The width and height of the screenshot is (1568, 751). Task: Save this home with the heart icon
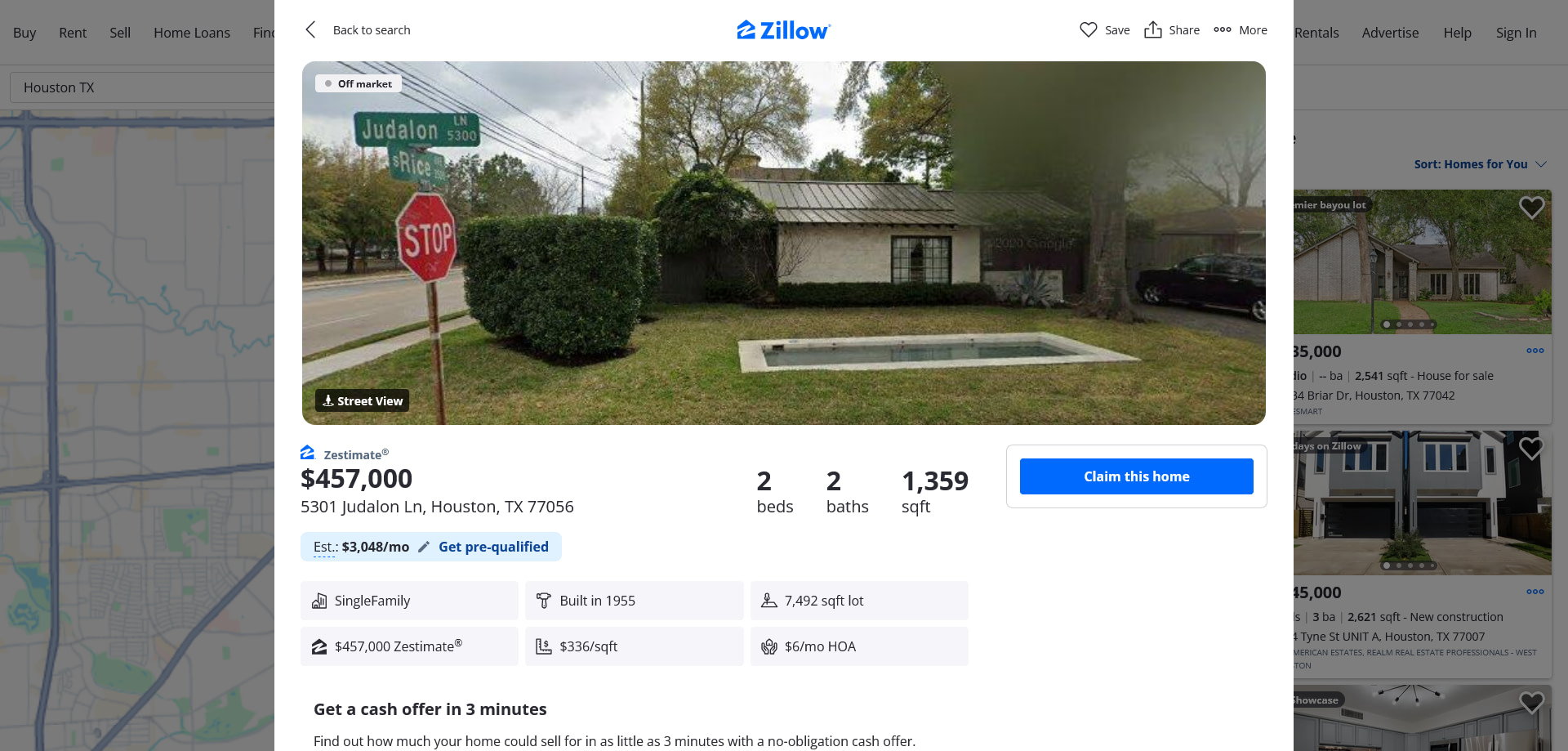[x=1088, y=30]
